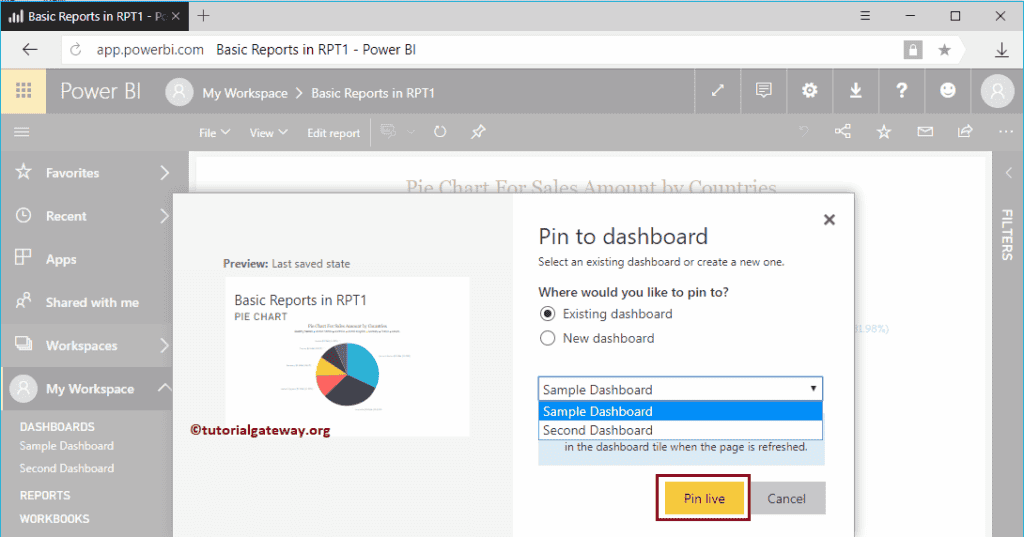The image size is (1024, 537).
Task: Click the refresh icon in report toolbar
Action: click(x=440, y=132)
